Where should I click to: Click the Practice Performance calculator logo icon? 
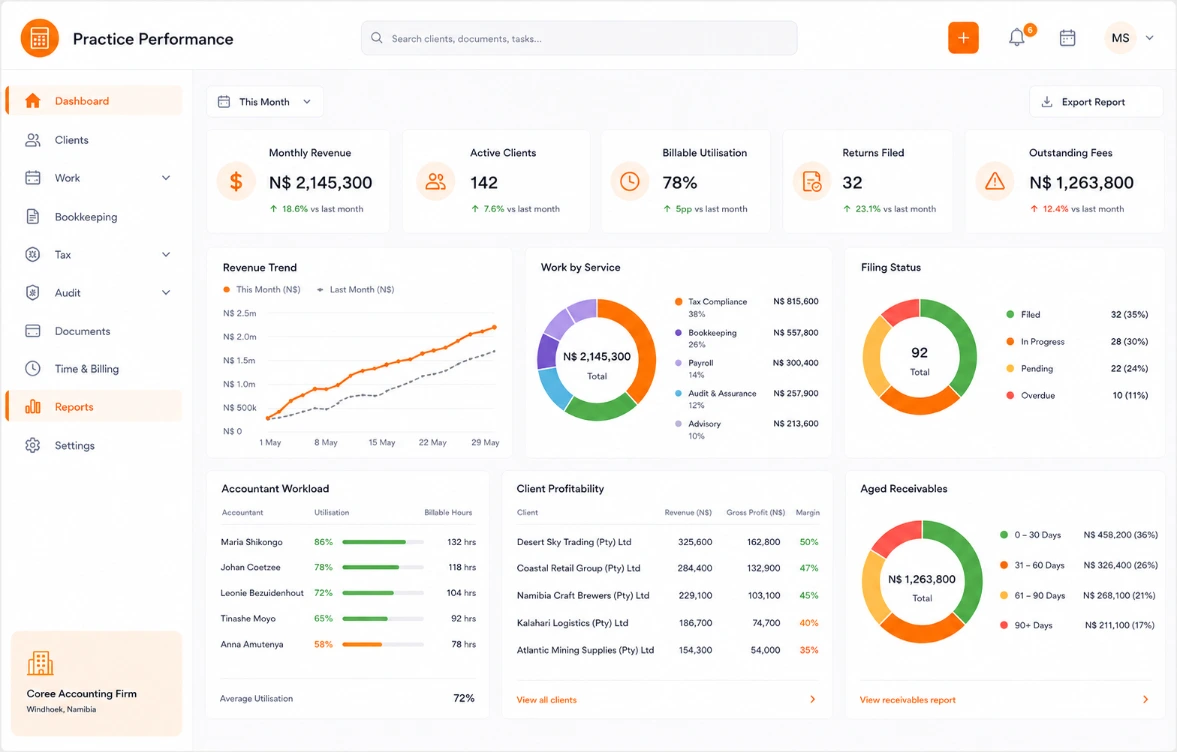pos(40,38)
